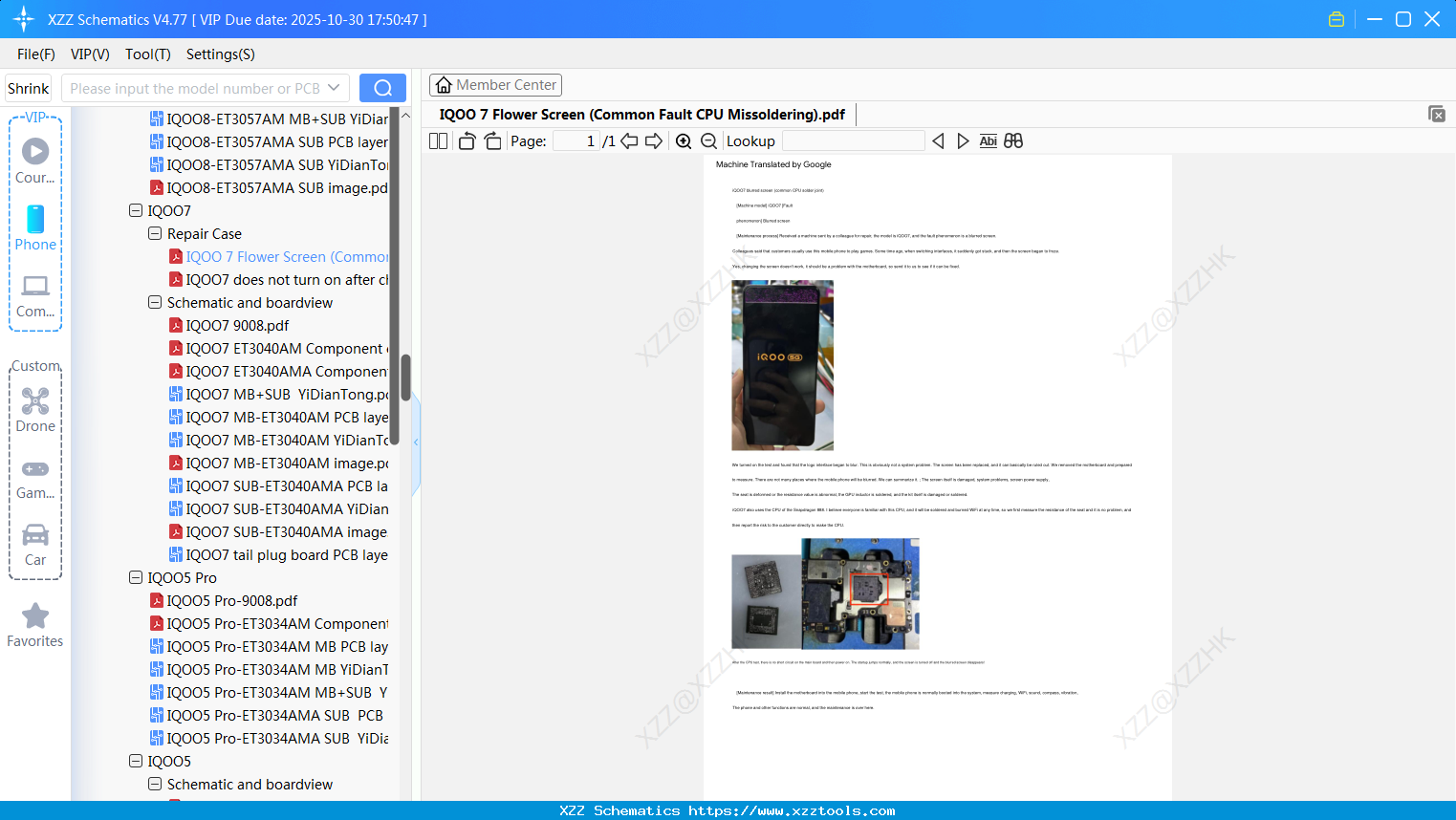This screenshot has width=1456, height=820.
Task: Click the iQOO phone photo in the PDF
Action: coord(782,365)
